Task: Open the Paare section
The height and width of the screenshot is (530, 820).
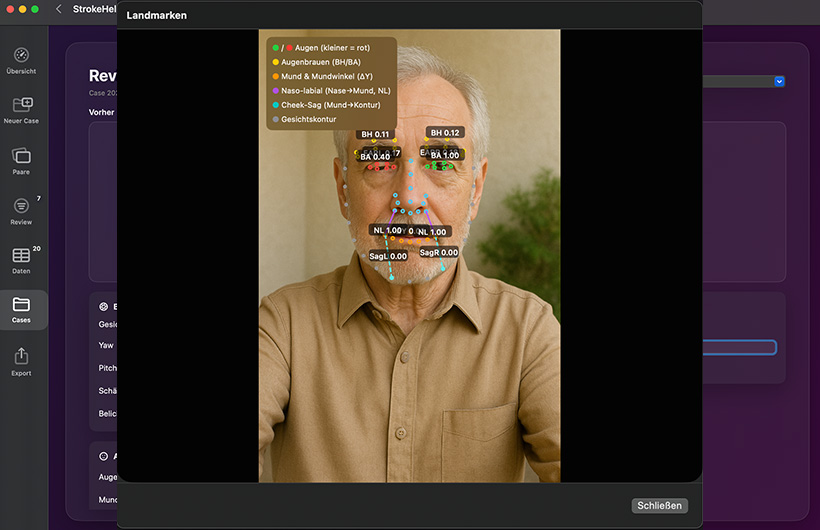Action: tap(22, 156)
